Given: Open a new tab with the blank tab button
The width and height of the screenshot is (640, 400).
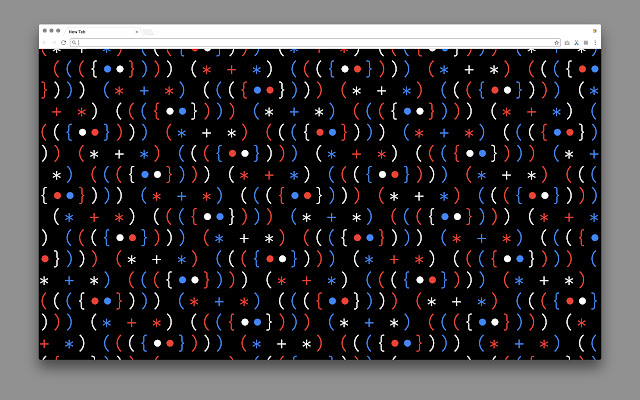Looking at the screenshot, I should (x=149, y=32).
